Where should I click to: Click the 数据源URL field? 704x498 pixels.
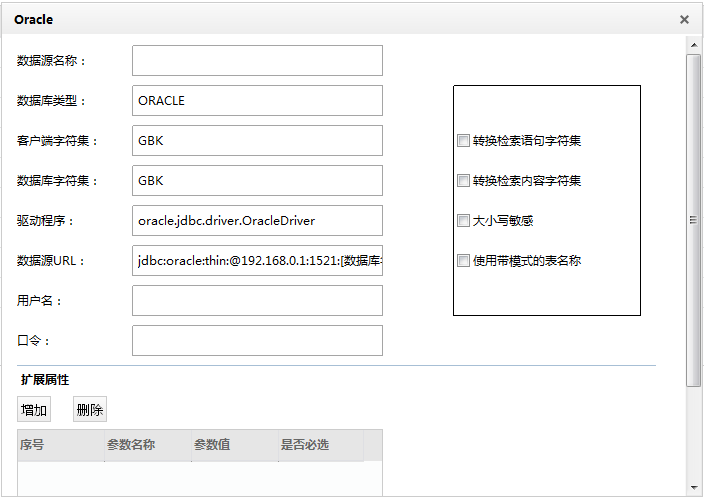click(x=257, y=260)
